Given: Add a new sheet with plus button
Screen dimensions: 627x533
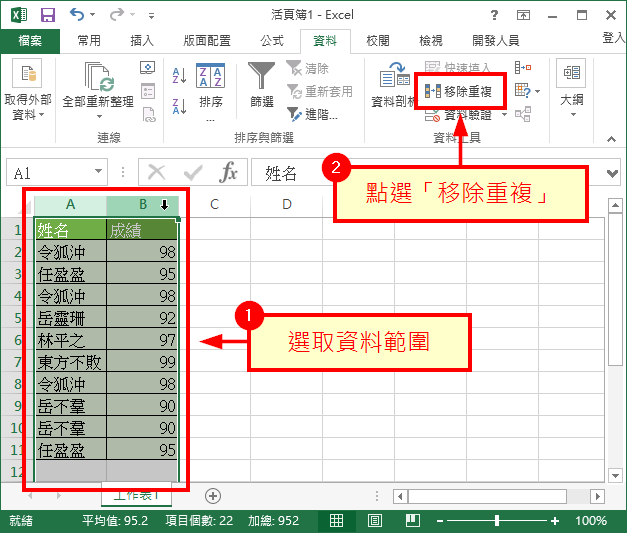Looking at the screenshot, I should tap(212, 495).
